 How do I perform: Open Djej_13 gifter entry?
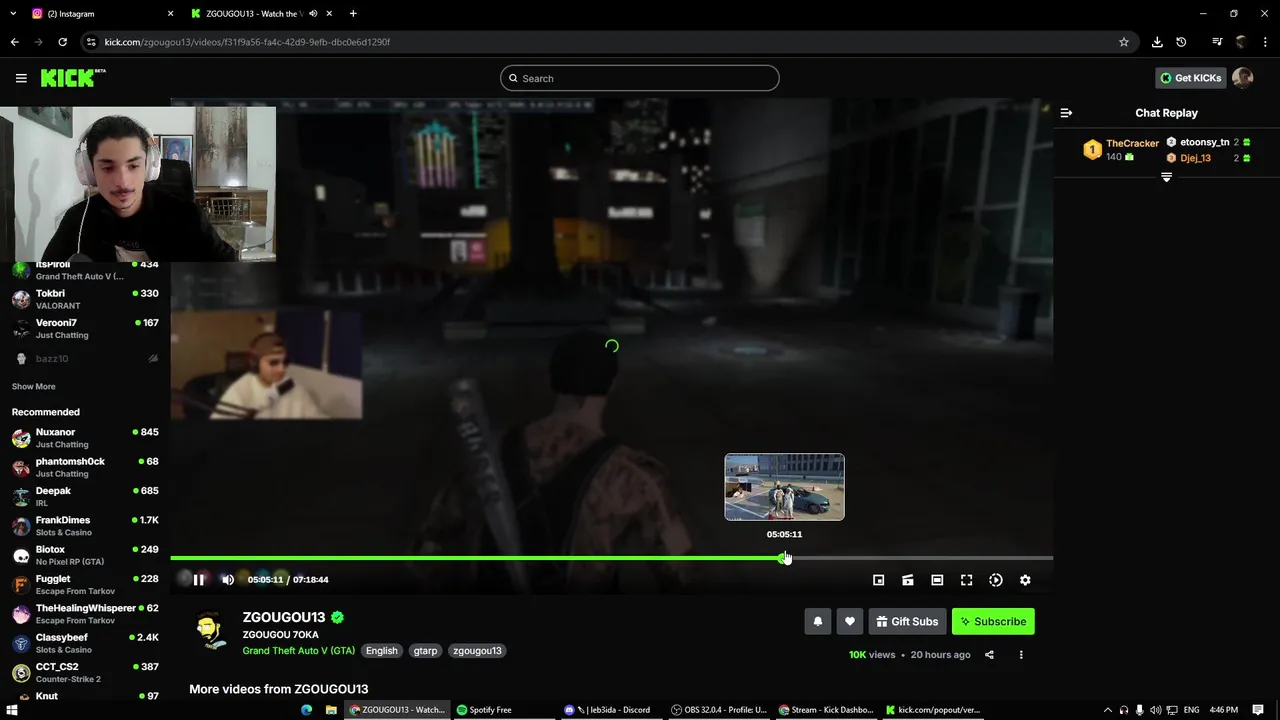tap(1208, 158)
